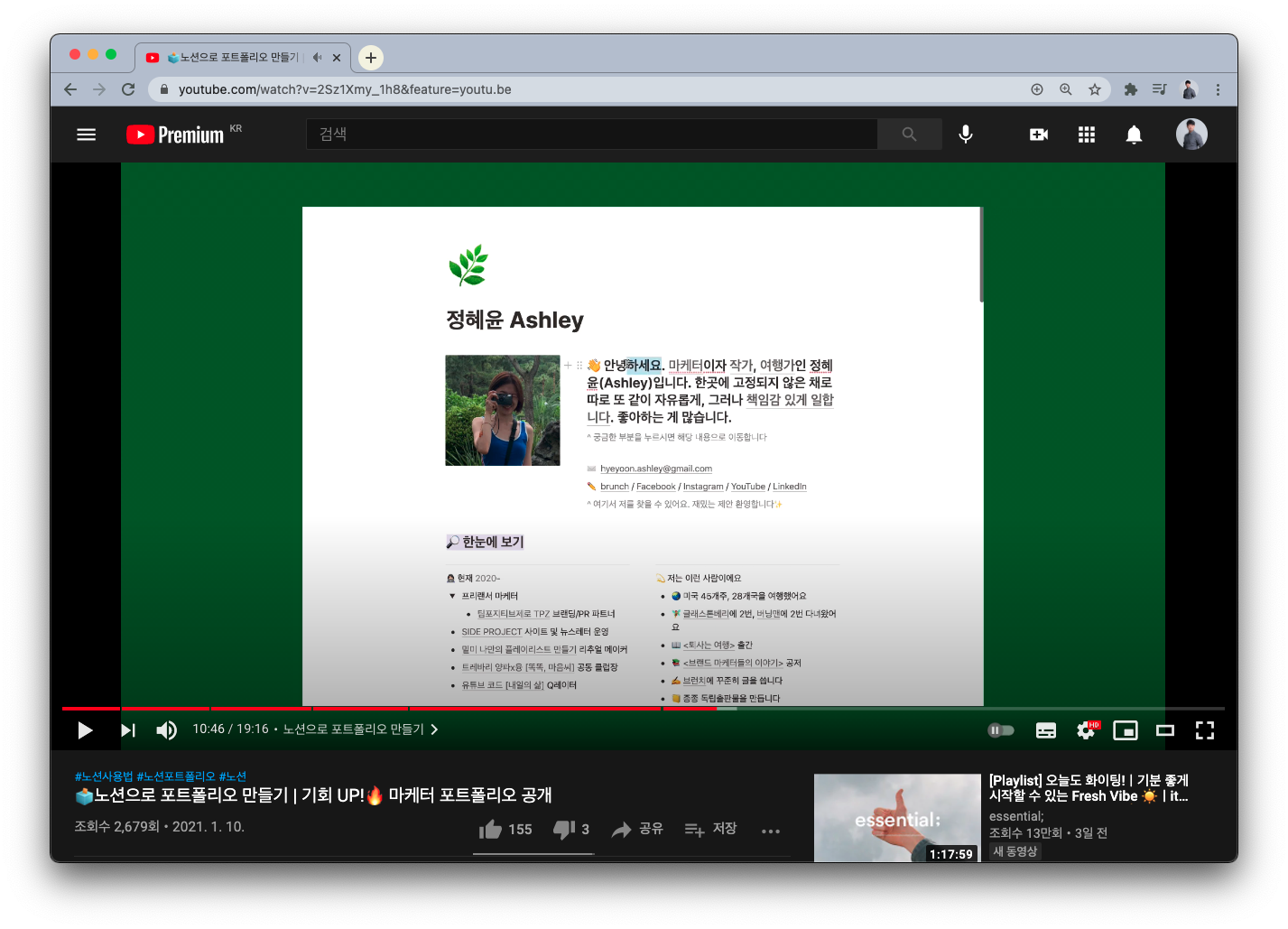
Task: Click install plus icon in address bar
Action: (1037, 89)
